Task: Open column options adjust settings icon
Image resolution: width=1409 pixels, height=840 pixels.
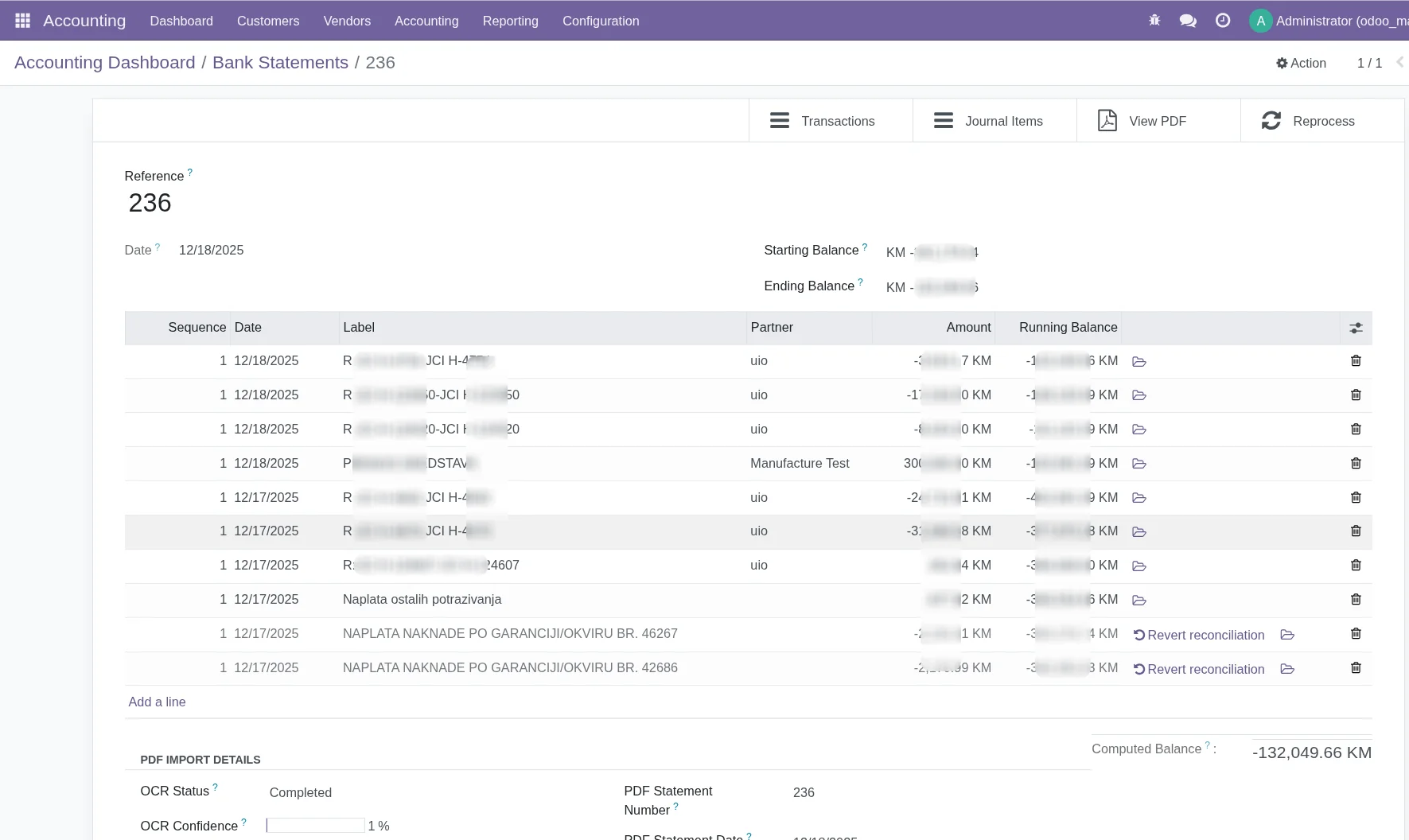Action: pyautogui.click(x=1356, y=328)
